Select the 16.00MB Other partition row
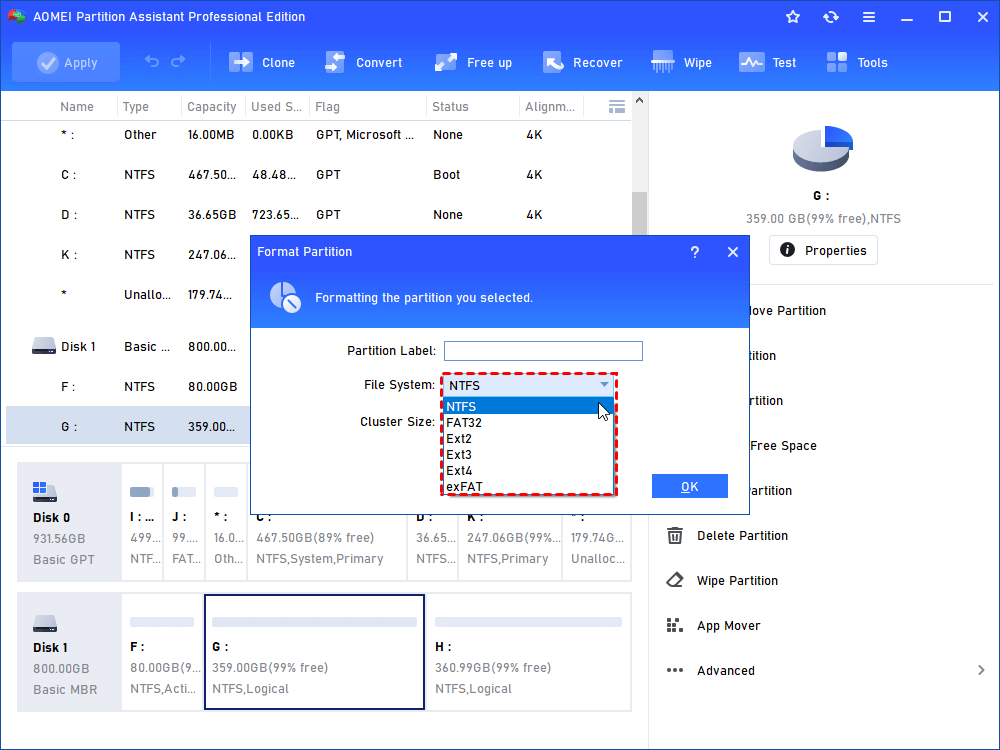The image size is (1000, 750). 317,135
